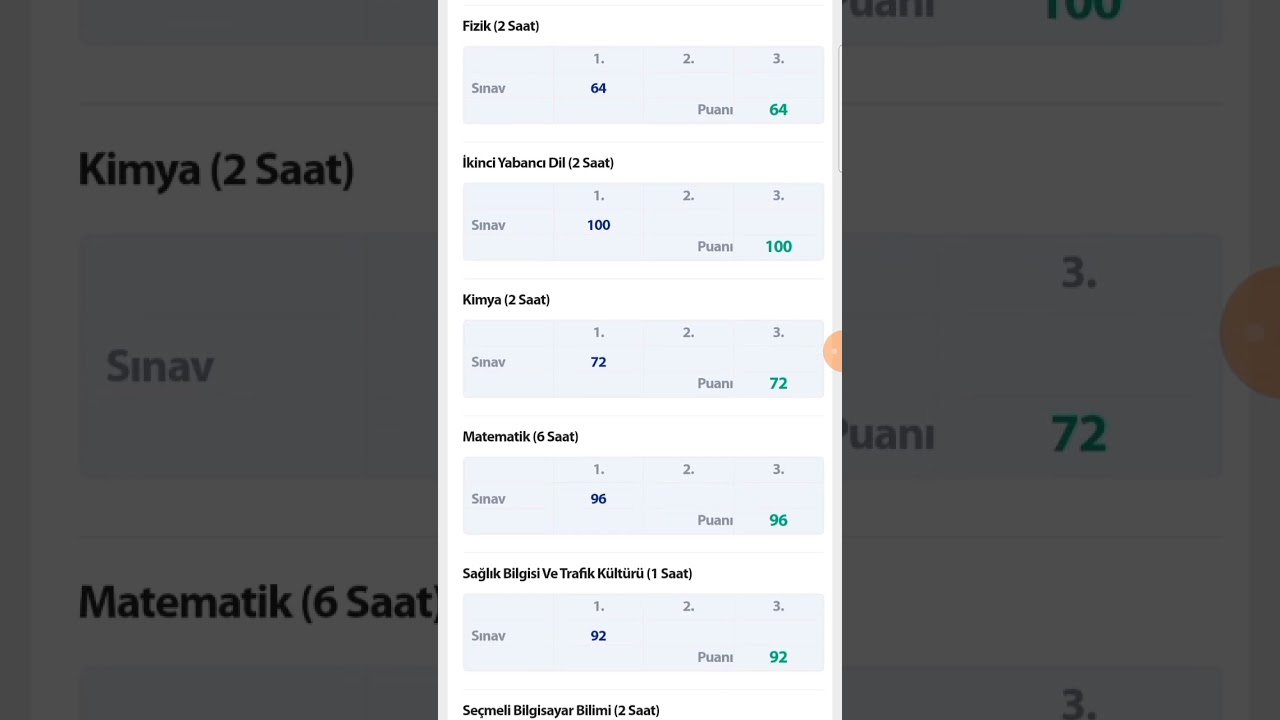This screenshot has width=1280, height=720.
Task: Click Matematik first exam score 96
Action: coord(598,499)
